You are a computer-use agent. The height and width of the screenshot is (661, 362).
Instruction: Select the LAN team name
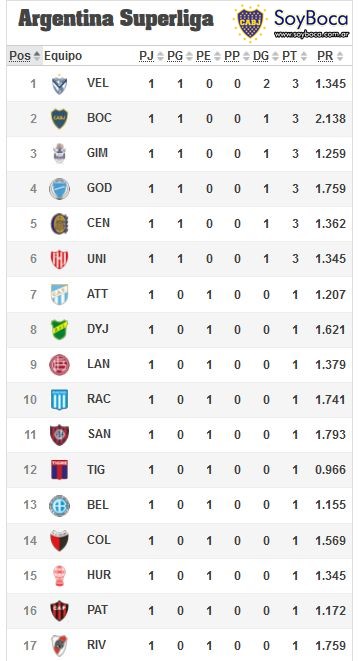98,364
